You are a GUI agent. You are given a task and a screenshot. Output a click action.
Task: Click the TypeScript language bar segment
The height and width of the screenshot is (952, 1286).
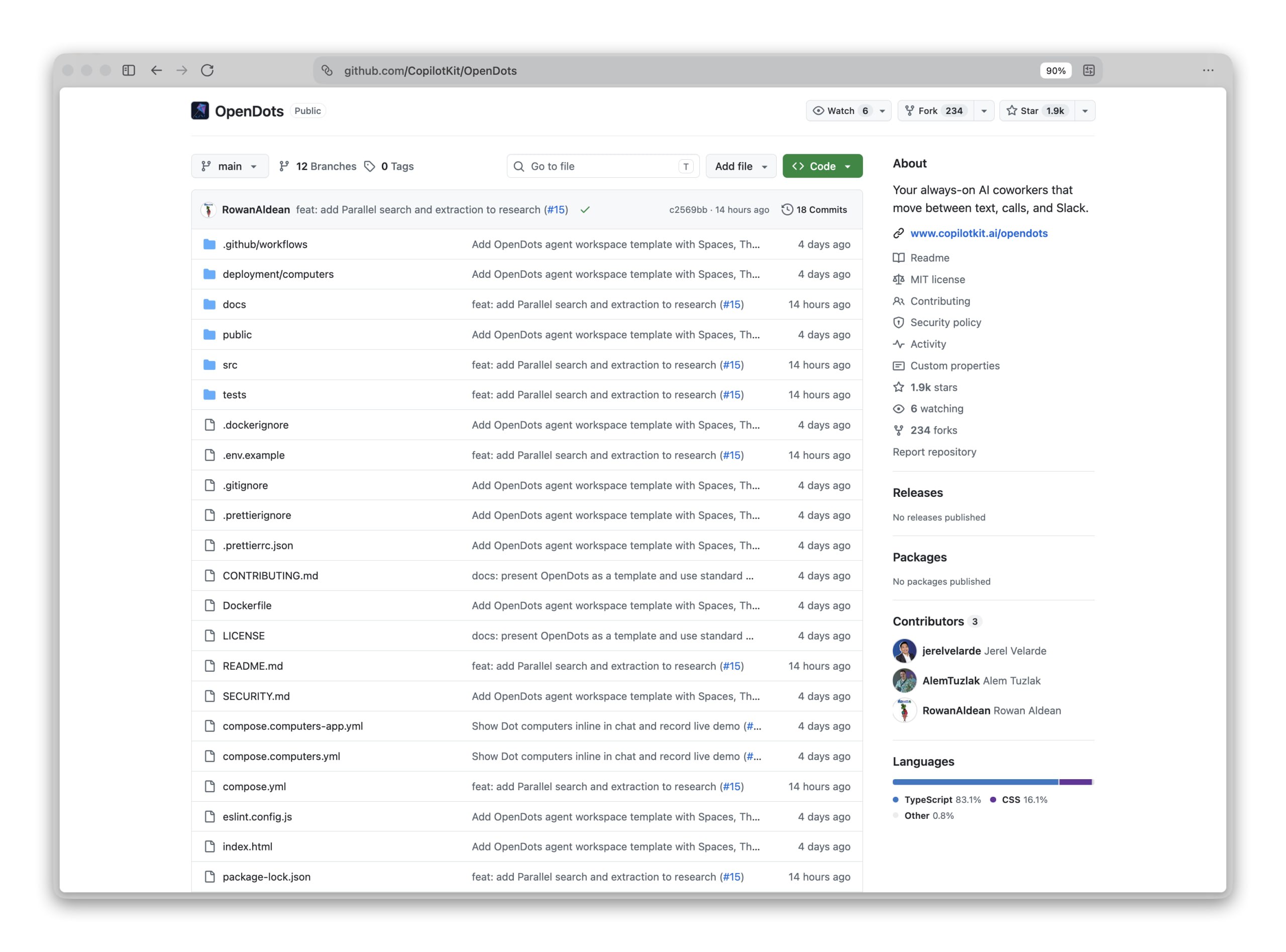[x=975, y=782]
